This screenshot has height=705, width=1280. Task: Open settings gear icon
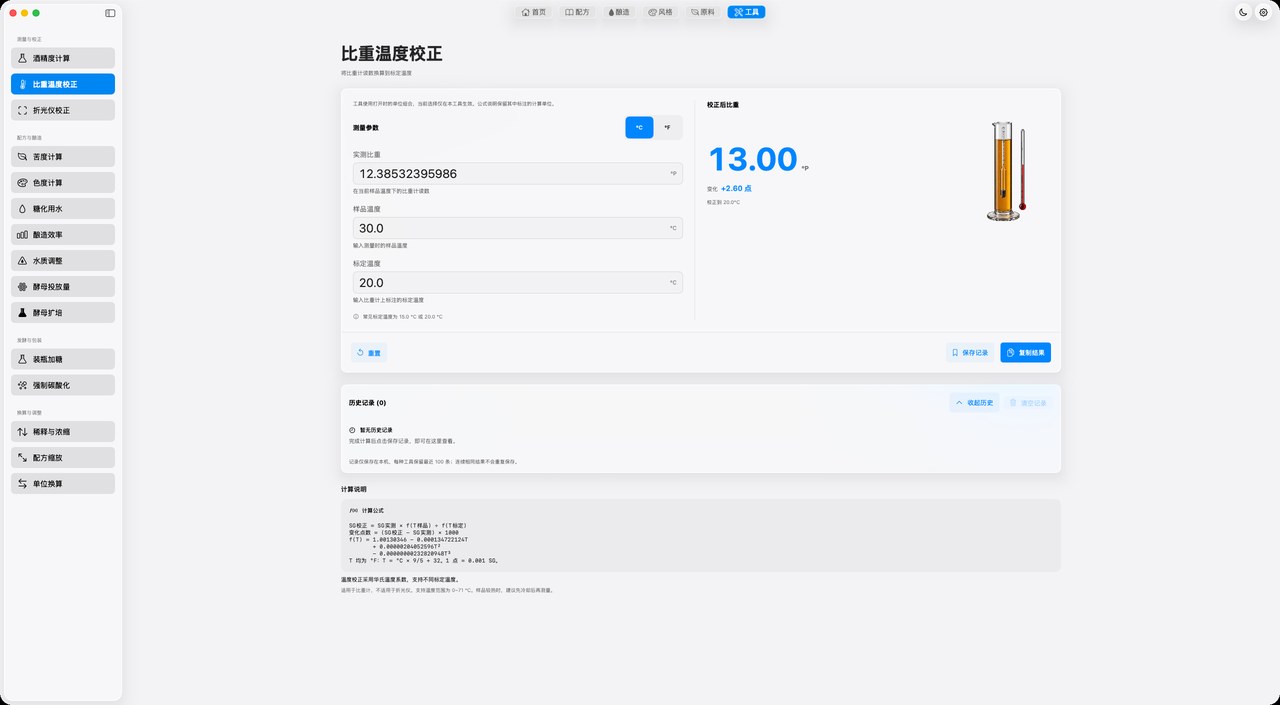click(1263, 12)
